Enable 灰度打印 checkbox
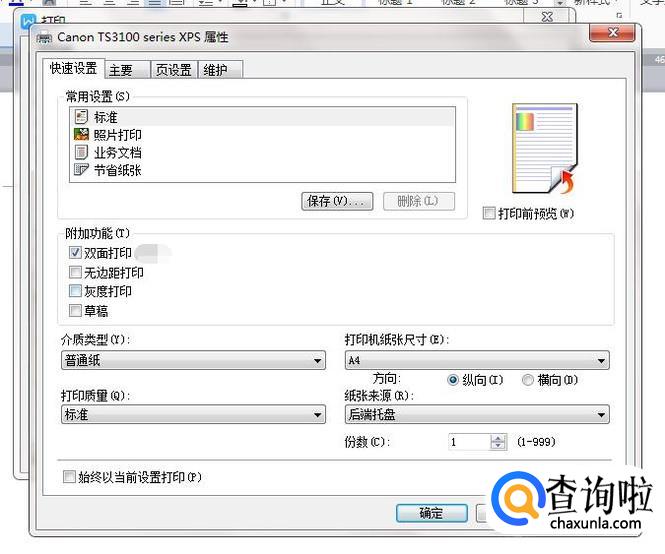Screen dimensions: 665x554 pos(75,291)
